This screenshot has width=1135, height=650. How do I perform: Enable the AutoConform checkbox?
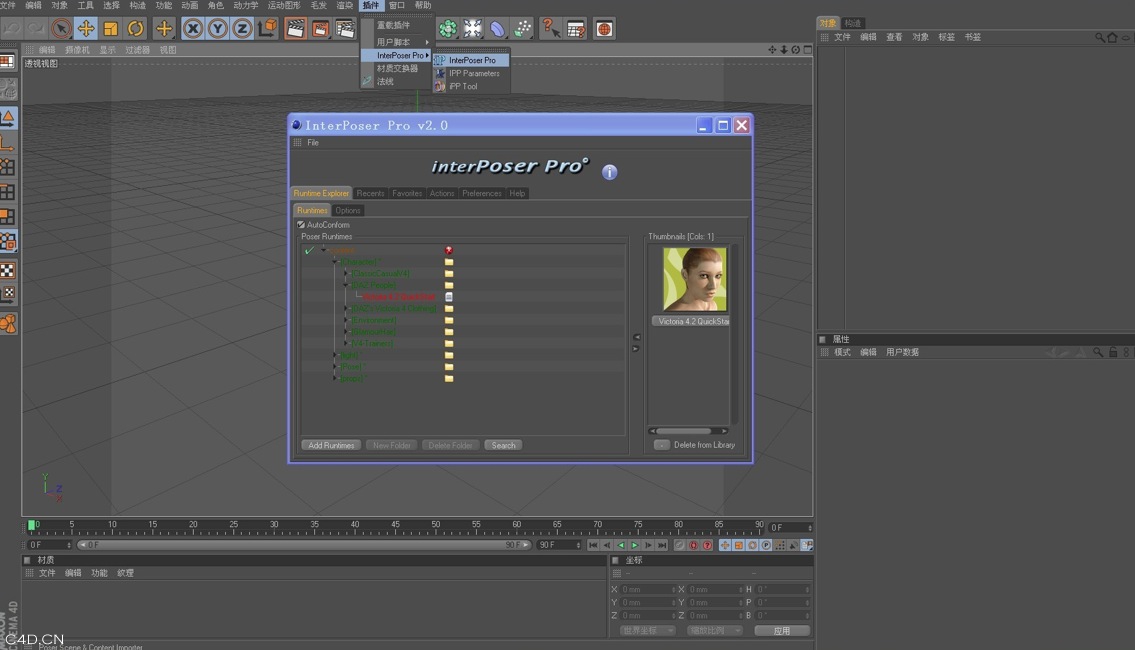[300, 224]
